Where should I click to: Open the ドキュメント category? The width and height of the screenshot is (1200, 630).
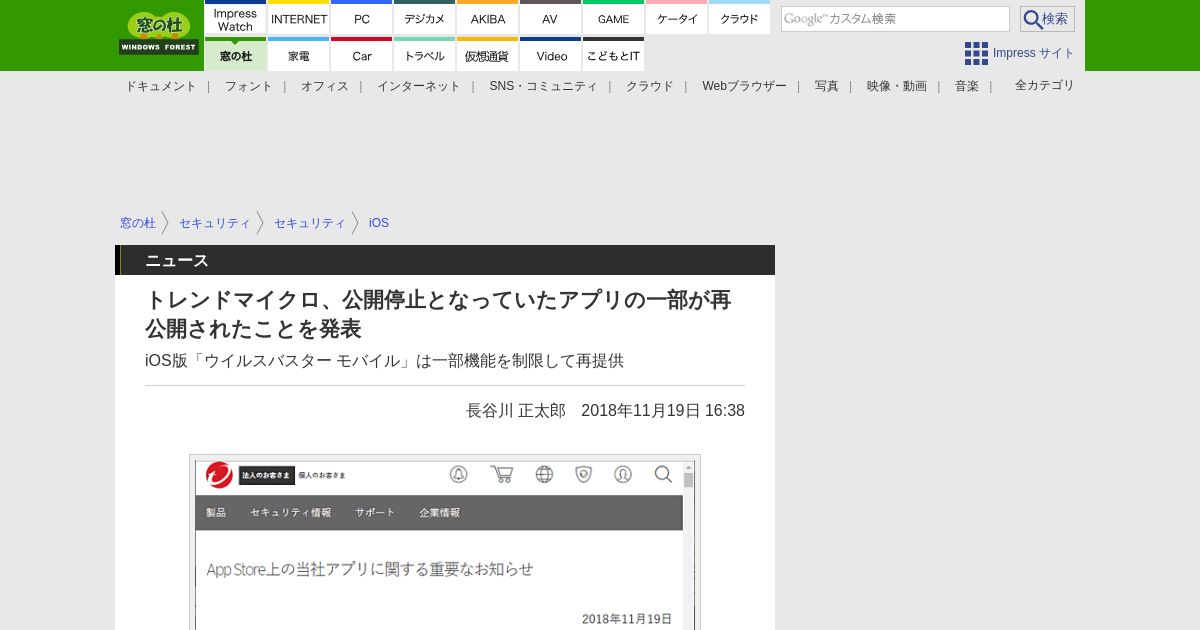[x=161, y=86]
